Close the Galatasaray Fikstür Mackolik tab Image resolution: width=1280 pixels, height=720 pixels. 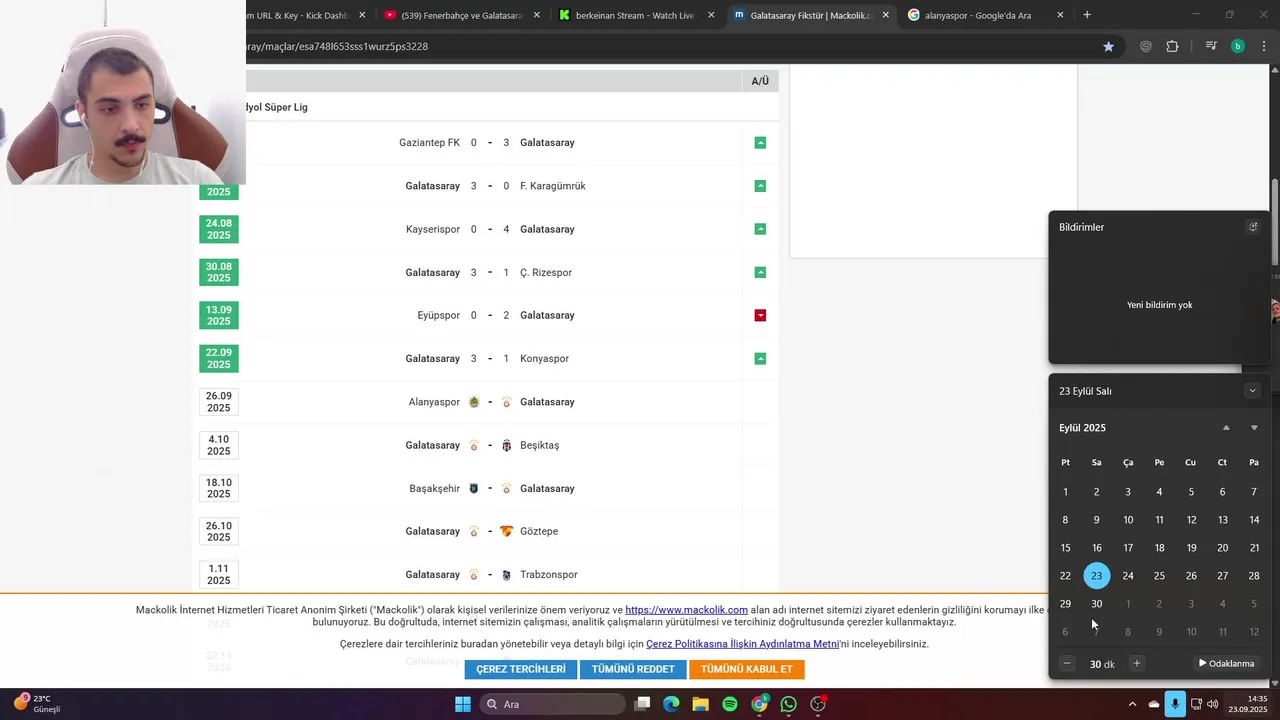[x=885, y=15]
